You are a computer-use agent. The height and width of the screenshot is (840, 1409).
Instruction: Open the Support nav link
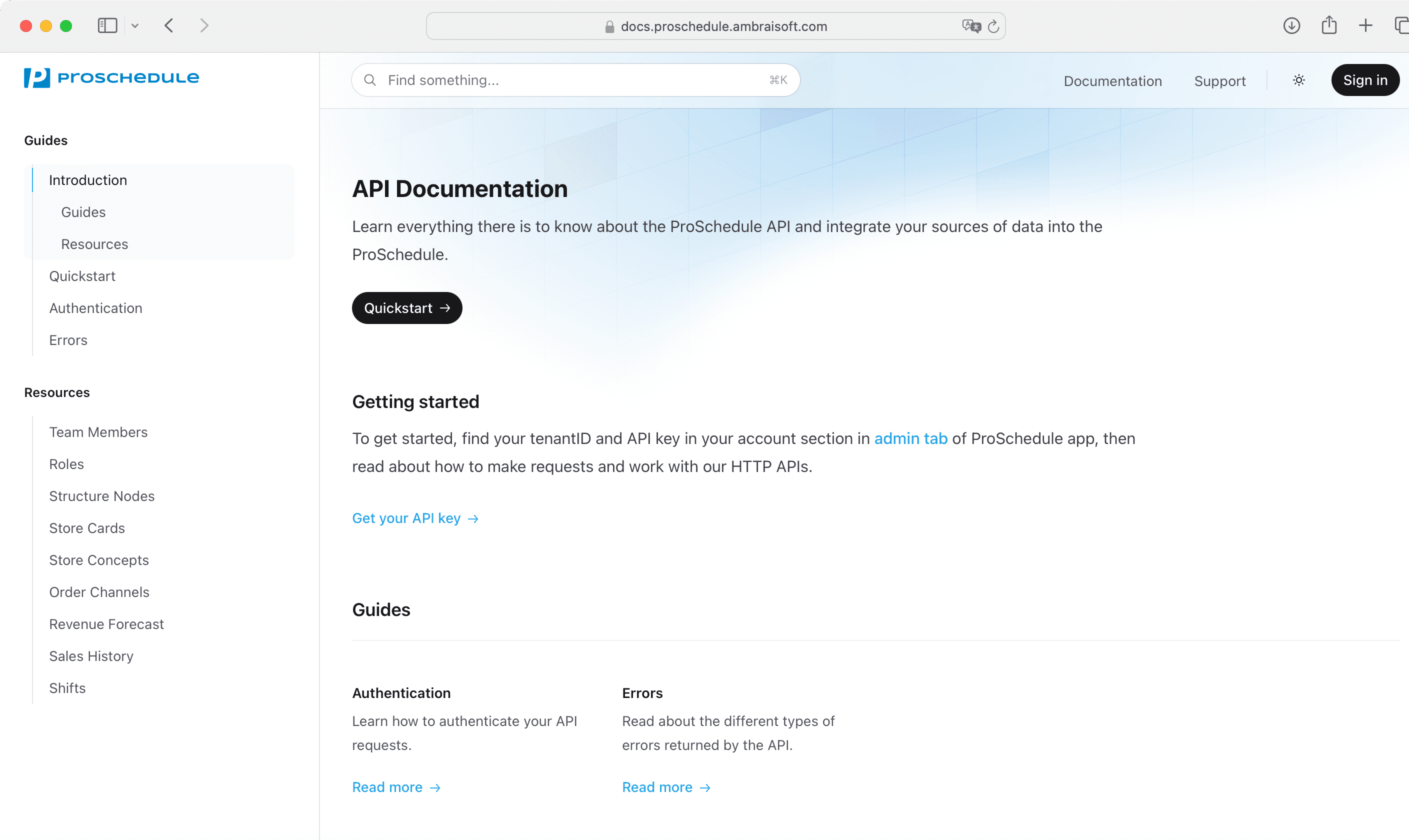point(1219,81)
